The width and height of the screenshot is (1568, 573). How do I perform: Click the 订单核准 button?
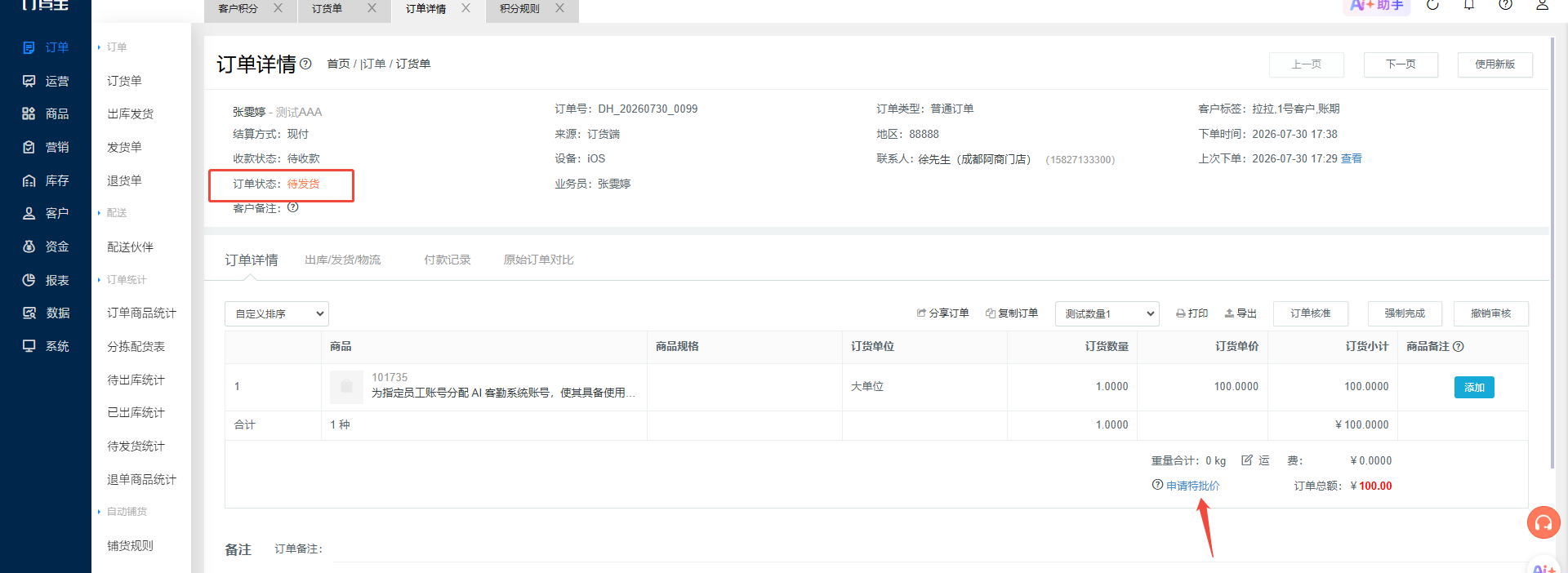click(1311, 313)
